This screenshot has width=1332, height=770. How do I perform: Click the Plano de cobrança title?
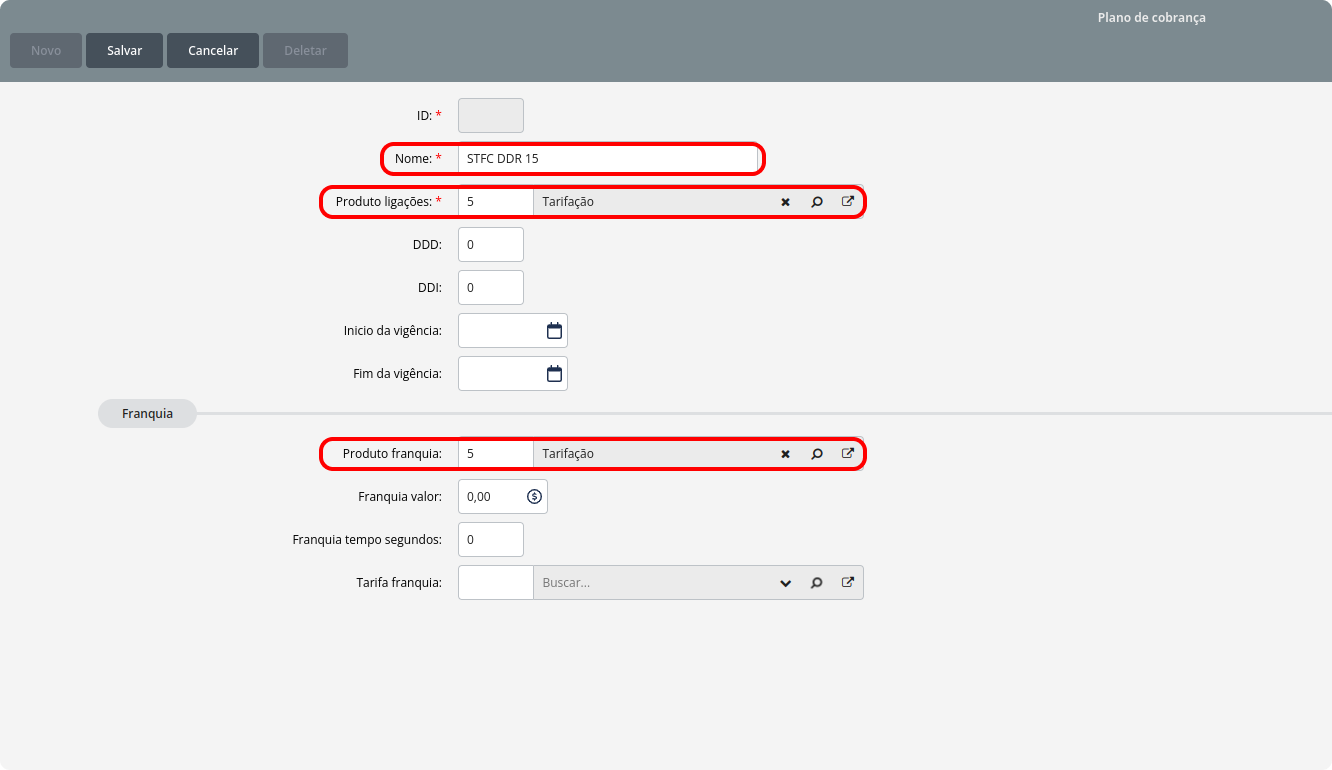point(1151,18)
